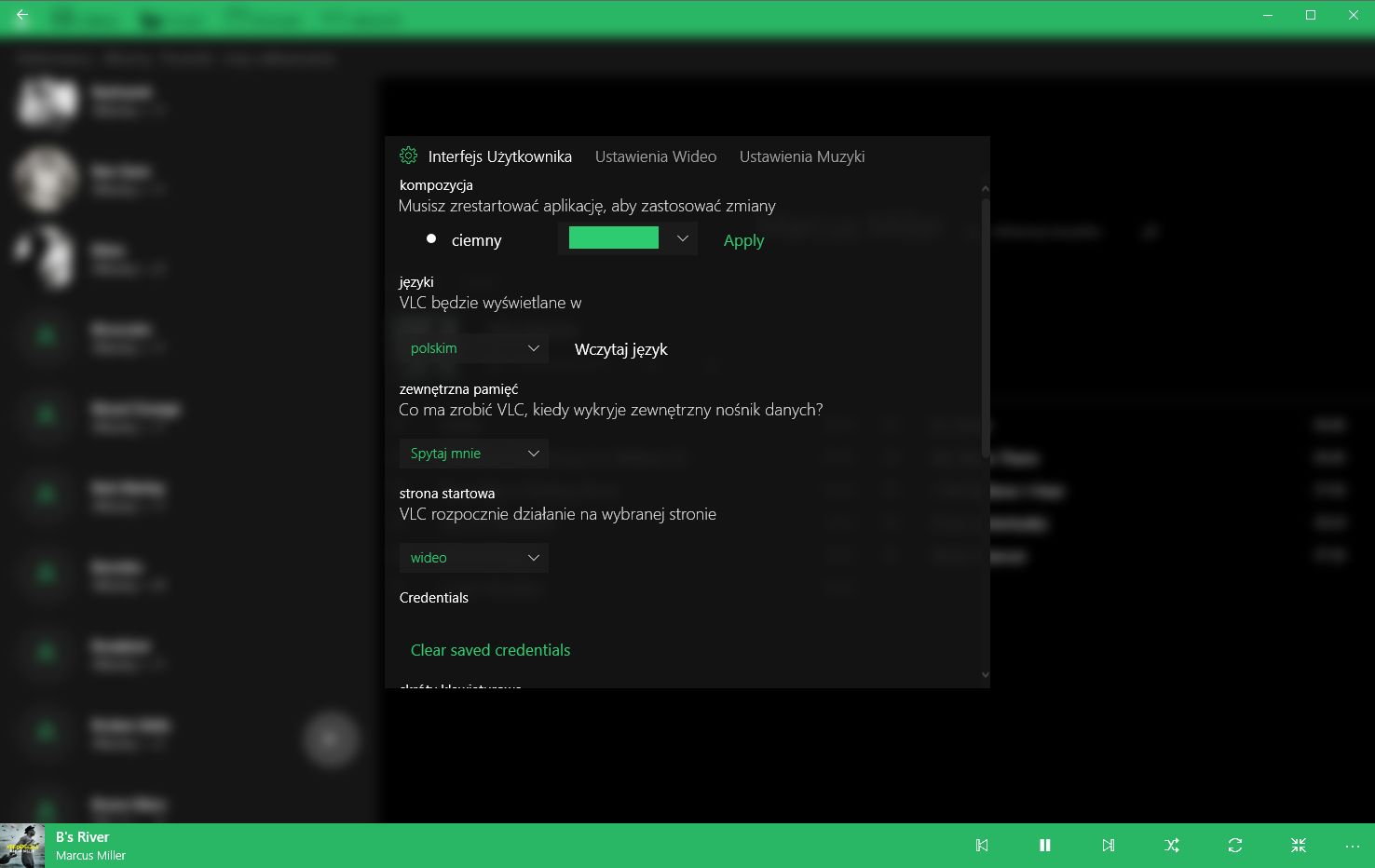Click the 'Marcus Miller' artist name
This screenshot has width=1375, height=868.
[90, 856]
